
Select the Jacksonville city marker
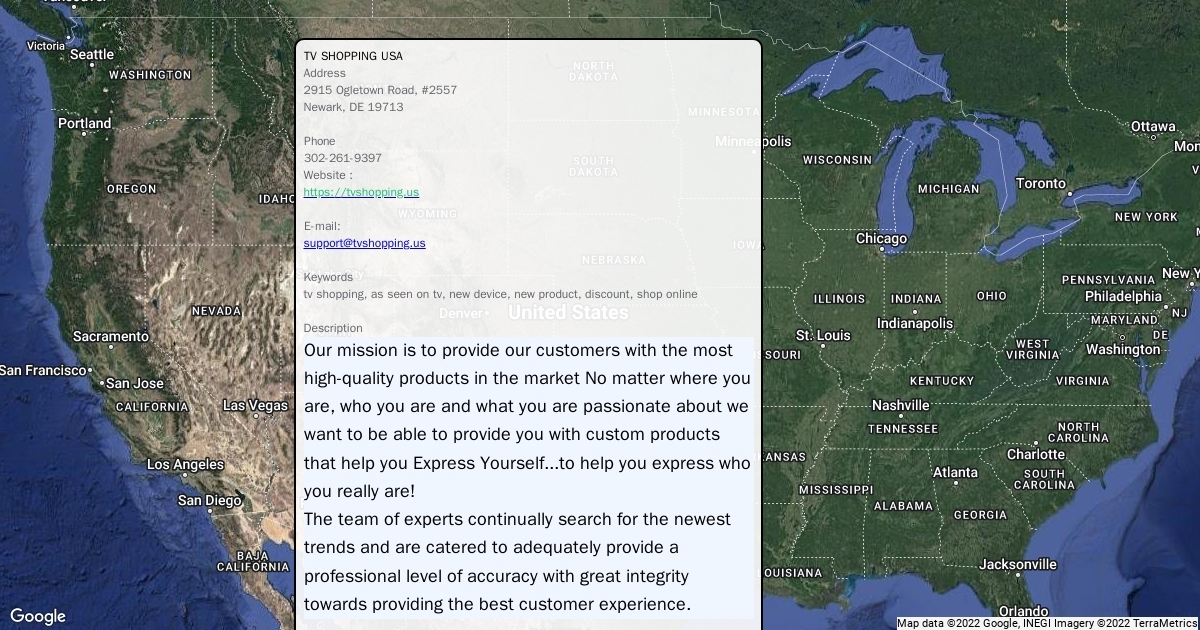pos(1017,576)
